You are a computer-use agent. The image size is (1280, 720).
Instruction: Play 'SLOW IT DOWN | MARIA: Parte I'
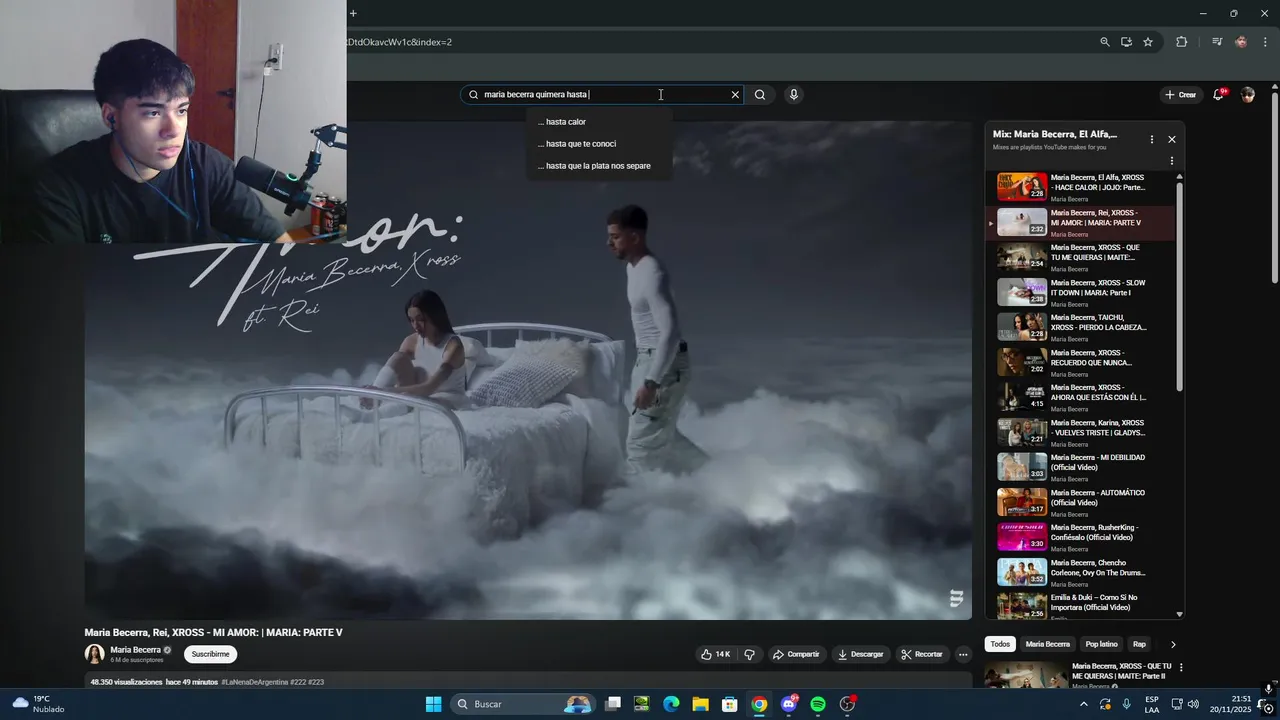(x=1080, y=292)
